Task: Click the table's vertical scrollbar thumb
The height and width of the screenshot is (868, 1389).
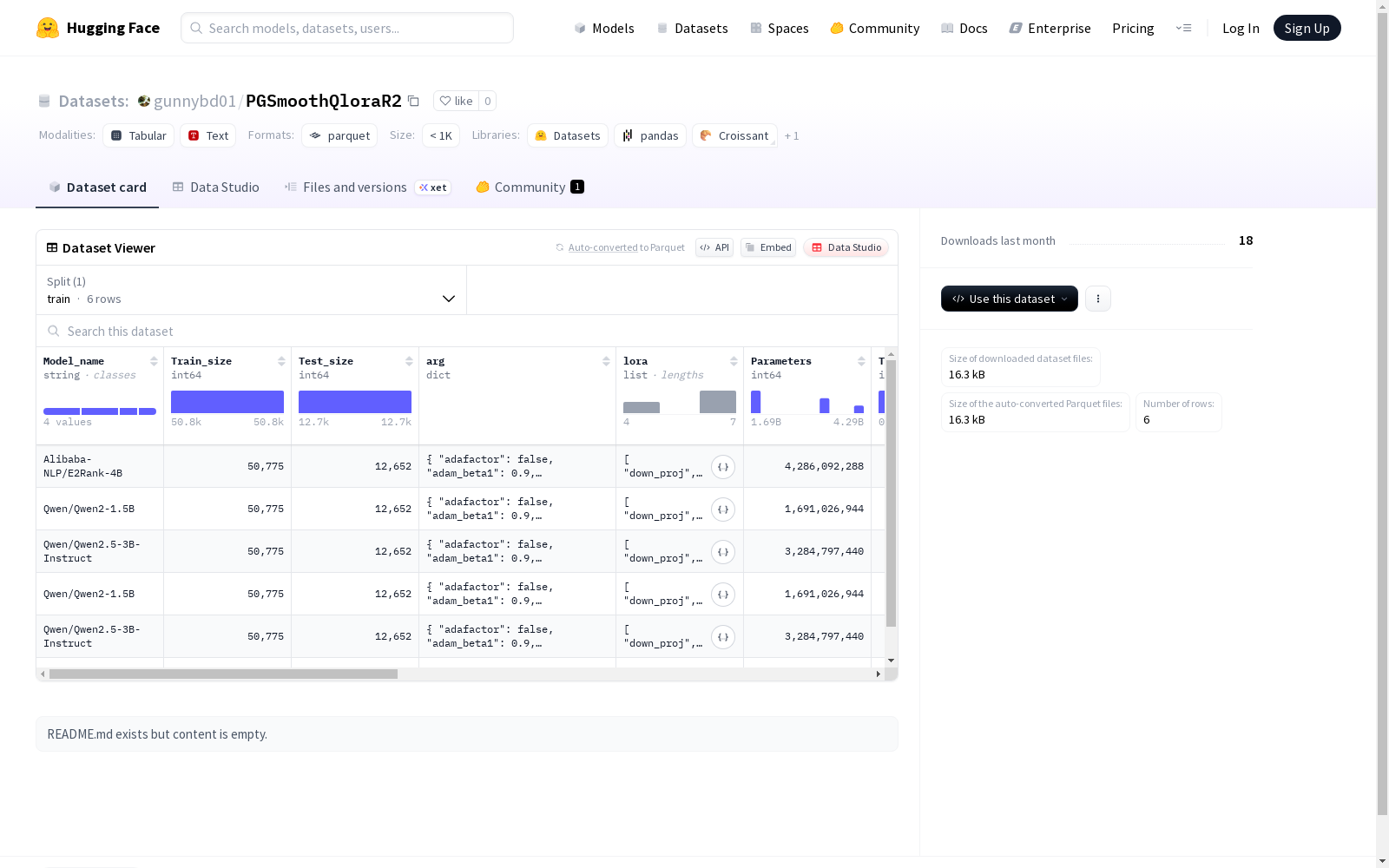Action: (891, 493)
